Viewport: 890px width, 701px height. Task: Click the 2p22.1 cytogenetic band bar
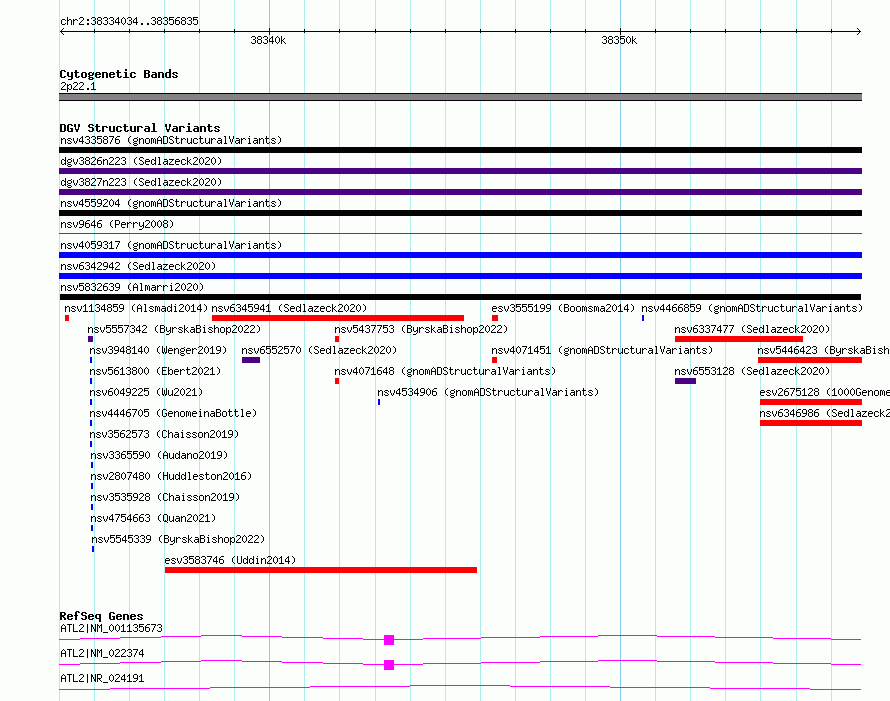[460, 97]
